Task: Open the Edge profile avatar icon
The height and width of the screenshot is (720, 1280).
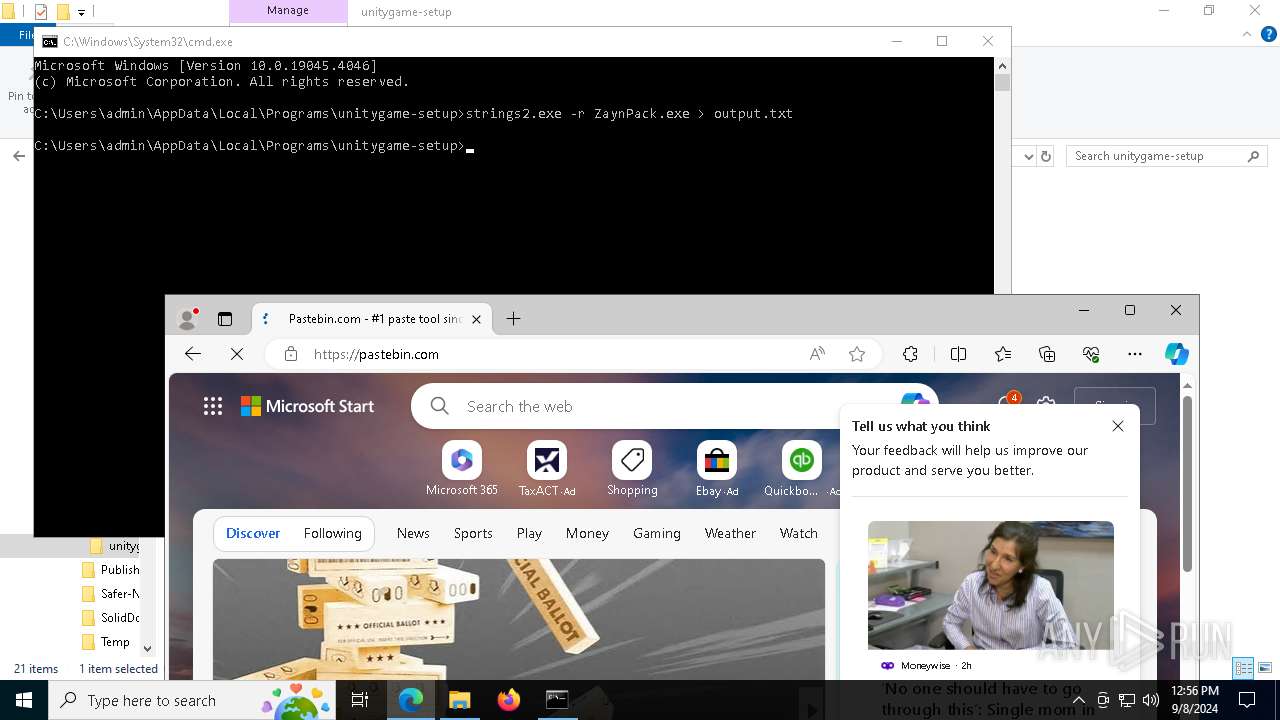Action: [187, 319]
